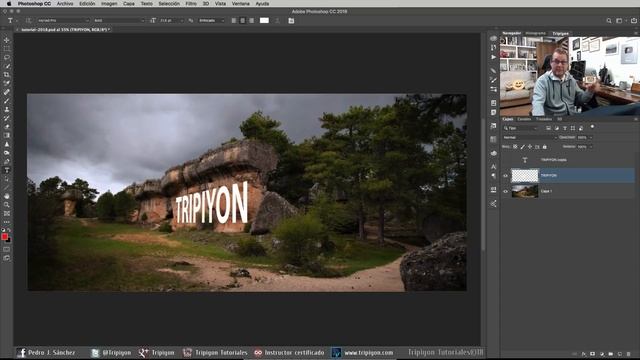The height and width of the screenshot is (360, 640).
Task: Open the Imagen menu
Action: tap(109, 3)
